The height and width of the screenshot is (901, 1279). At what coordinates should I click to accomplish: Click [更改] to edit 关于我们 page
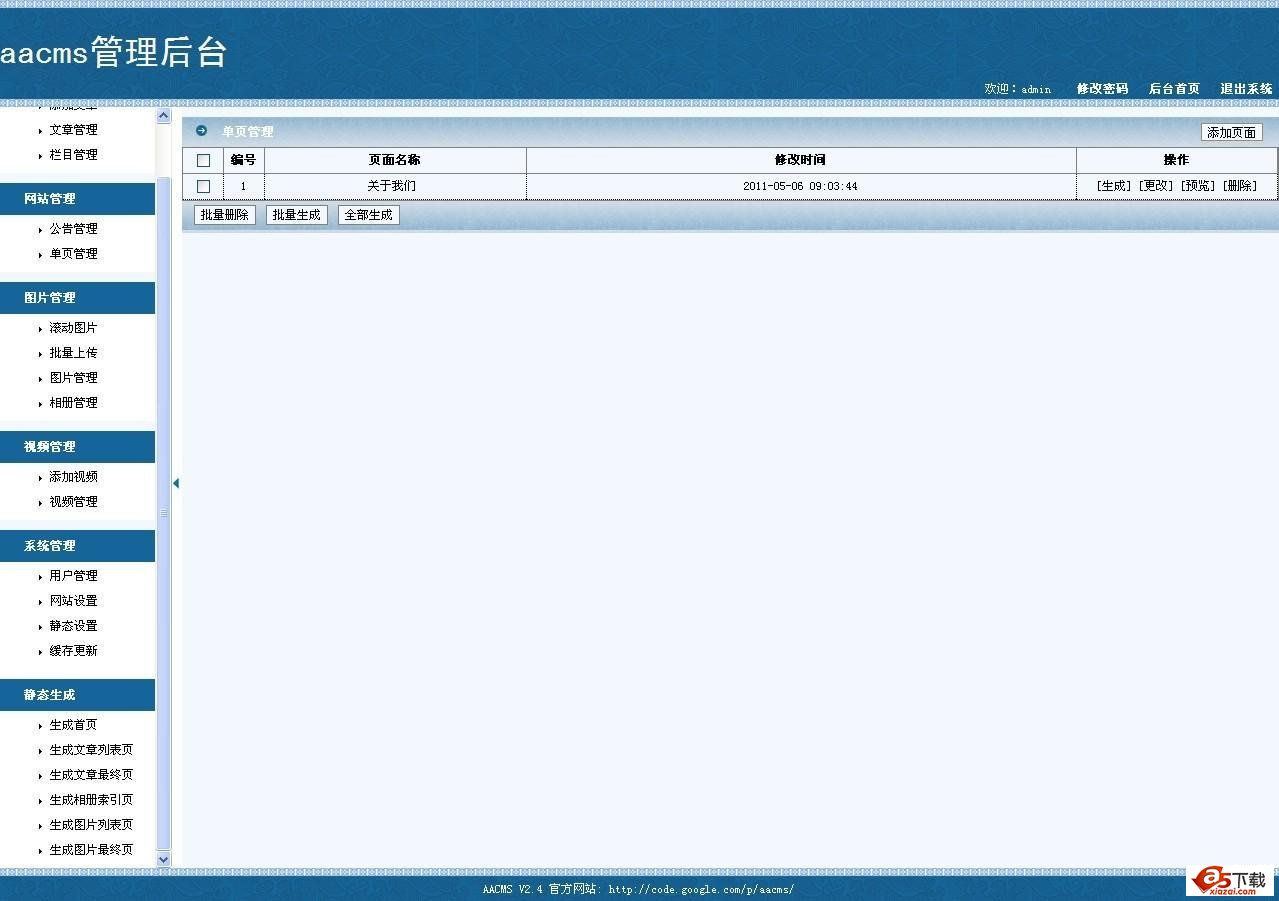[x=1156, y=186]
